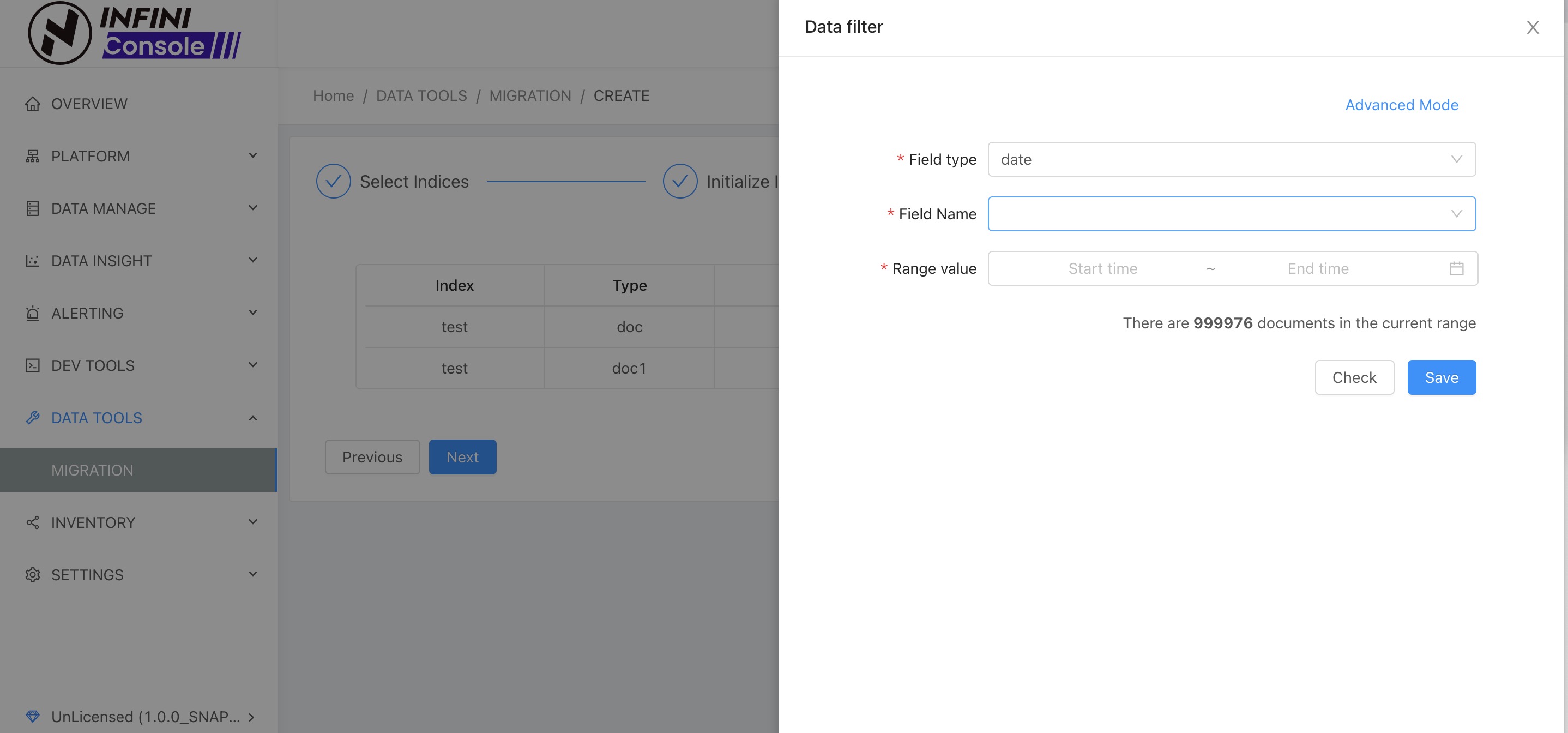The width and height of the screenshot is (1568, 733).
Task: Click the Settings gear icon
Action: point(32,575)
